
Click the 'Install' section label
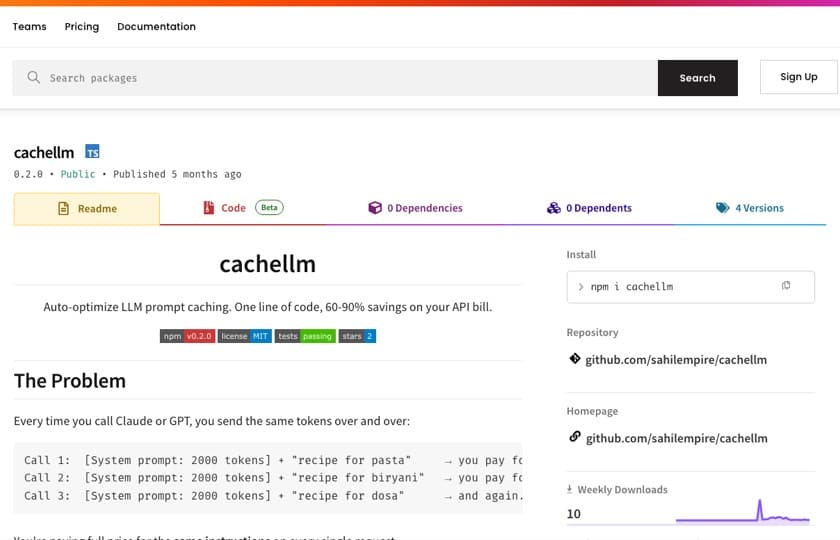pyautogui.click(x=581, y=254)
